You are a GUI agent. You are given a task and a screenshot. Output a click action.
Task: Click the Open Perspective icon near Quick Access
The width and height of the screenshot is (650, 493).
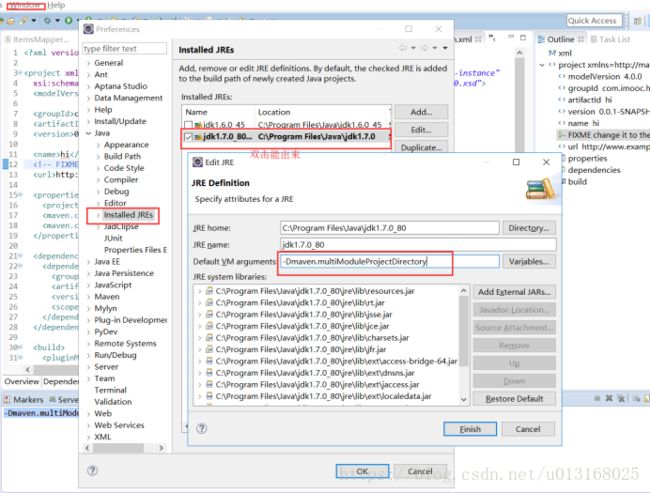(x=637, y=21)
